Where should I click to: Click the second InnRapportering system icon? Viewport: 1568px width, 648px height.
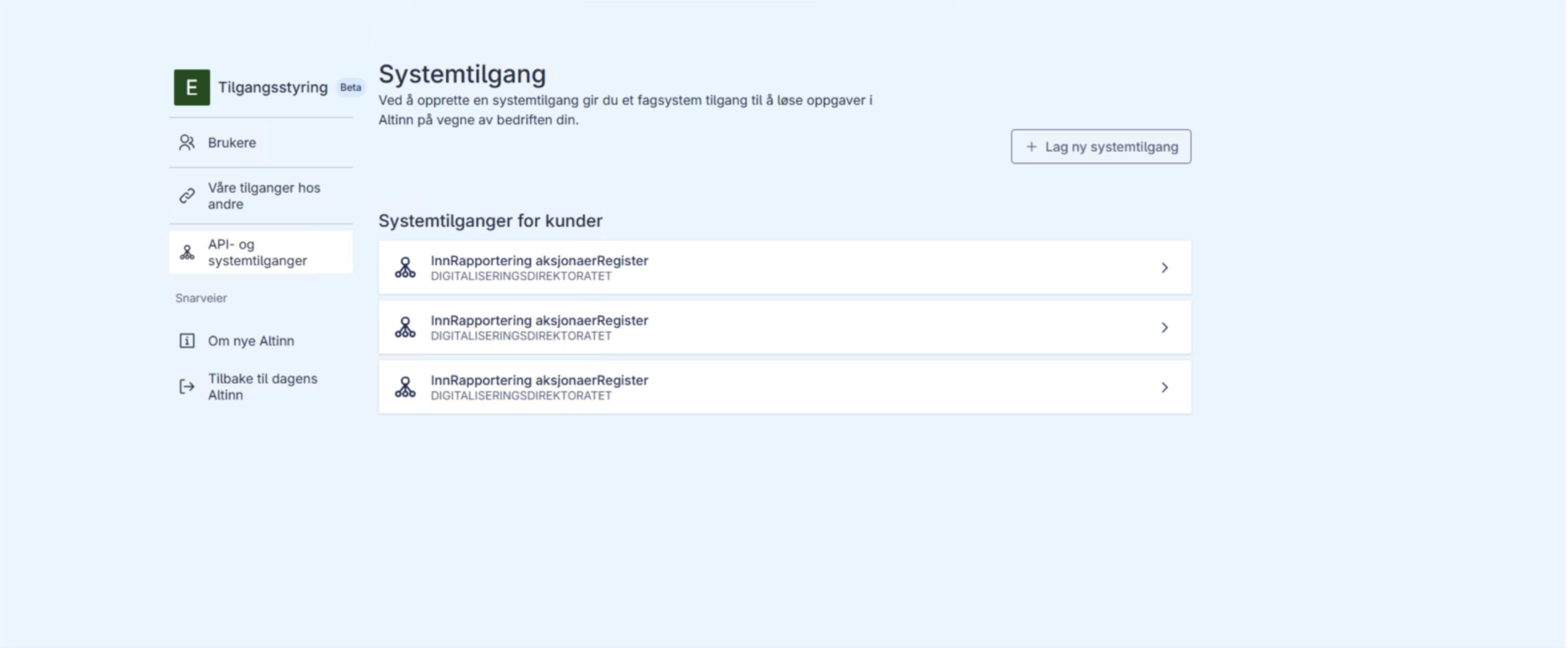pyautogui.click(x=405, y=328)
